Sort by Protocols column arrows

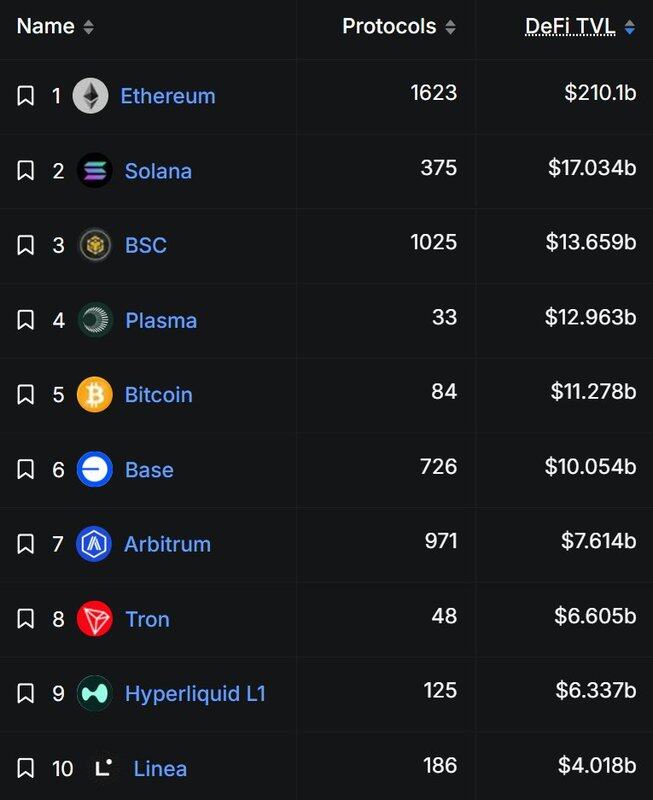[x=450, y=27]
